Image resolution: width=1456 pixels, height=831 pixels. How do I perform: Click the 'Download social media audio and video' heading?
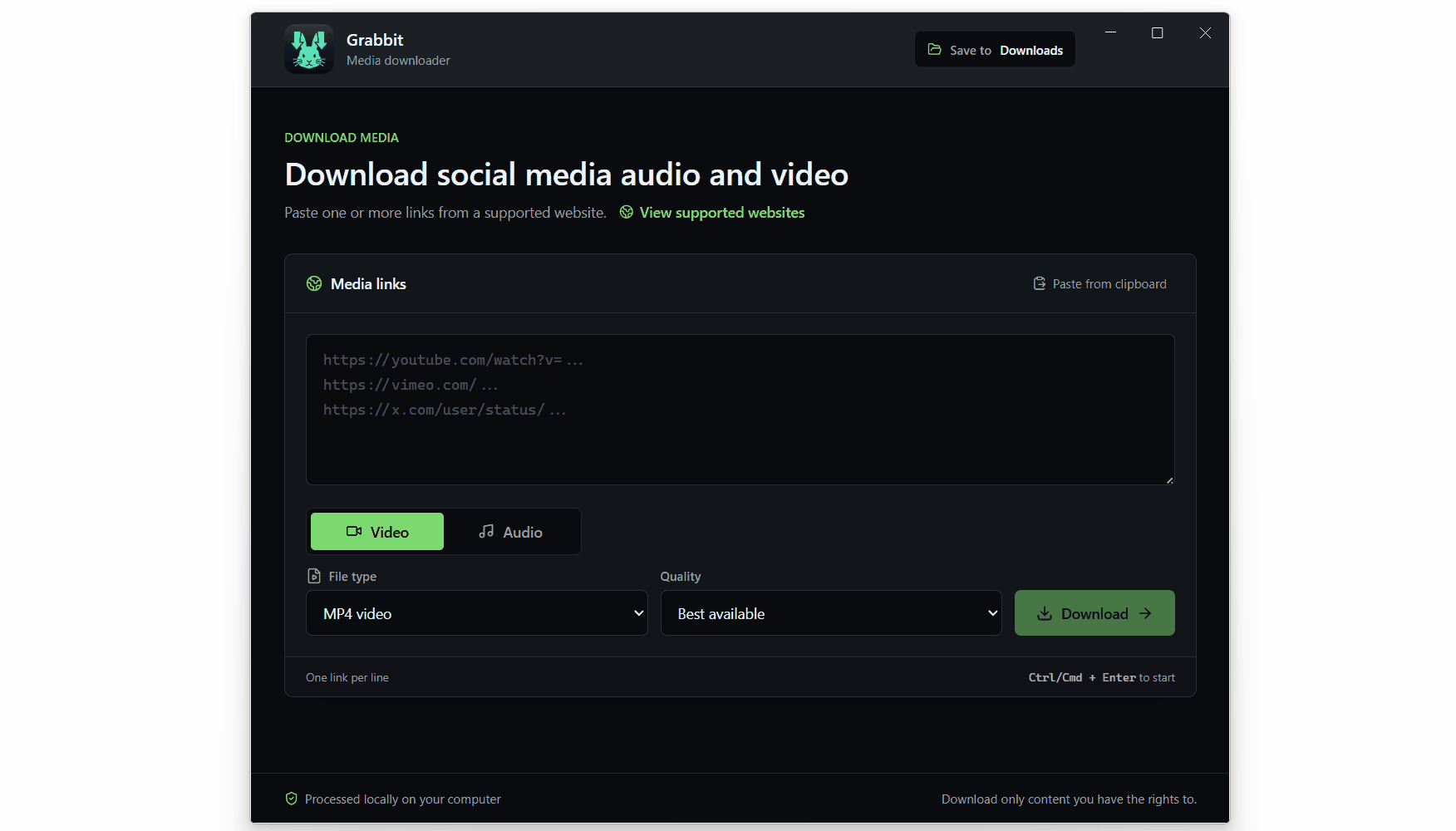point(567,175)
